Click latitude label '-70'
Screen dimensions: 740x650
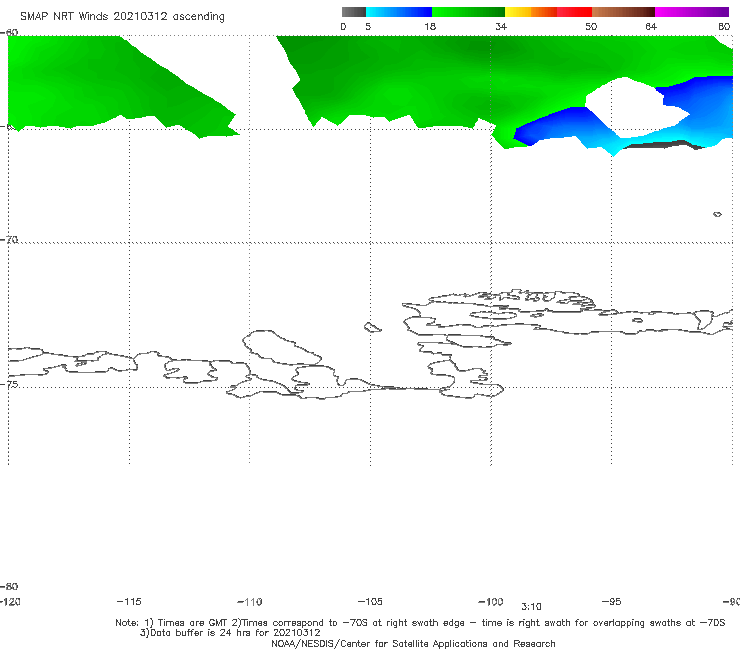pyautogui.click(x=9, y=240)
